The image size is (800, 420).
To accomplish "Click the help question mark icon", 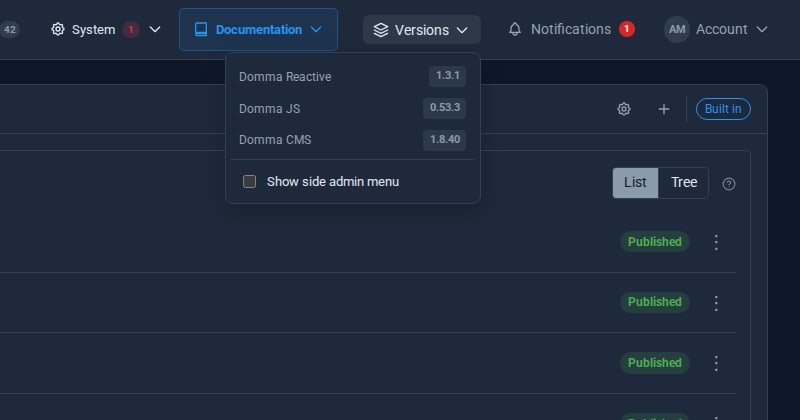I will tap(729, 184).
